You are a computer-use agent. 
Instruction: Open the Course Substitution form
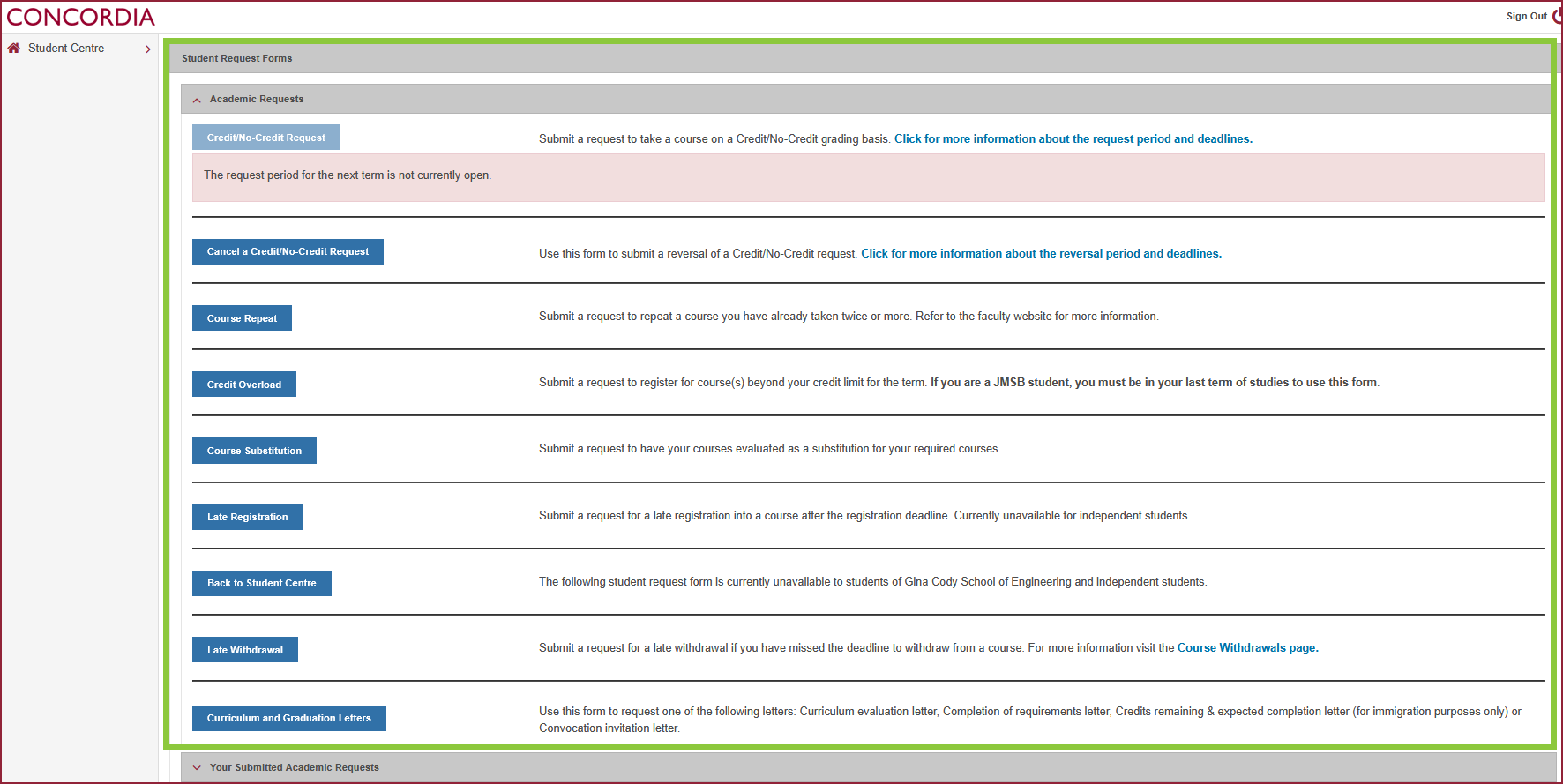(x=254, y=451)
